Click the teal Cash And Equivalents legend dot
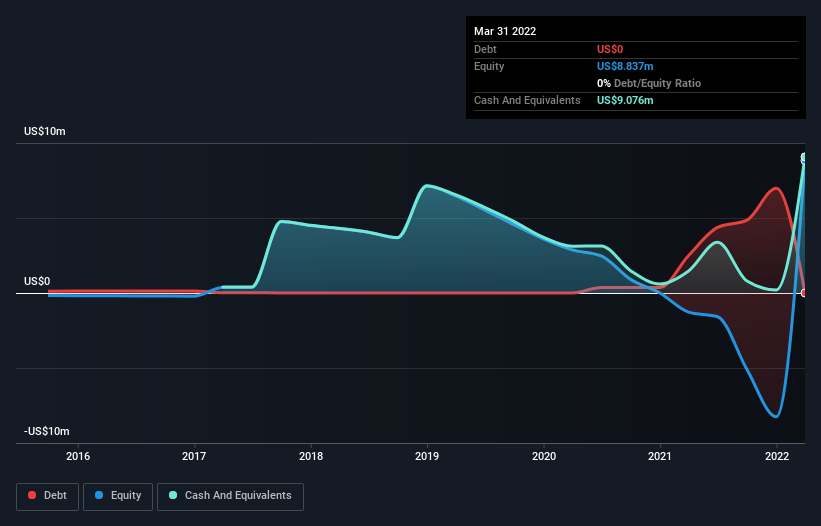This screenshot has width=821, height=526. pos(173,495)
